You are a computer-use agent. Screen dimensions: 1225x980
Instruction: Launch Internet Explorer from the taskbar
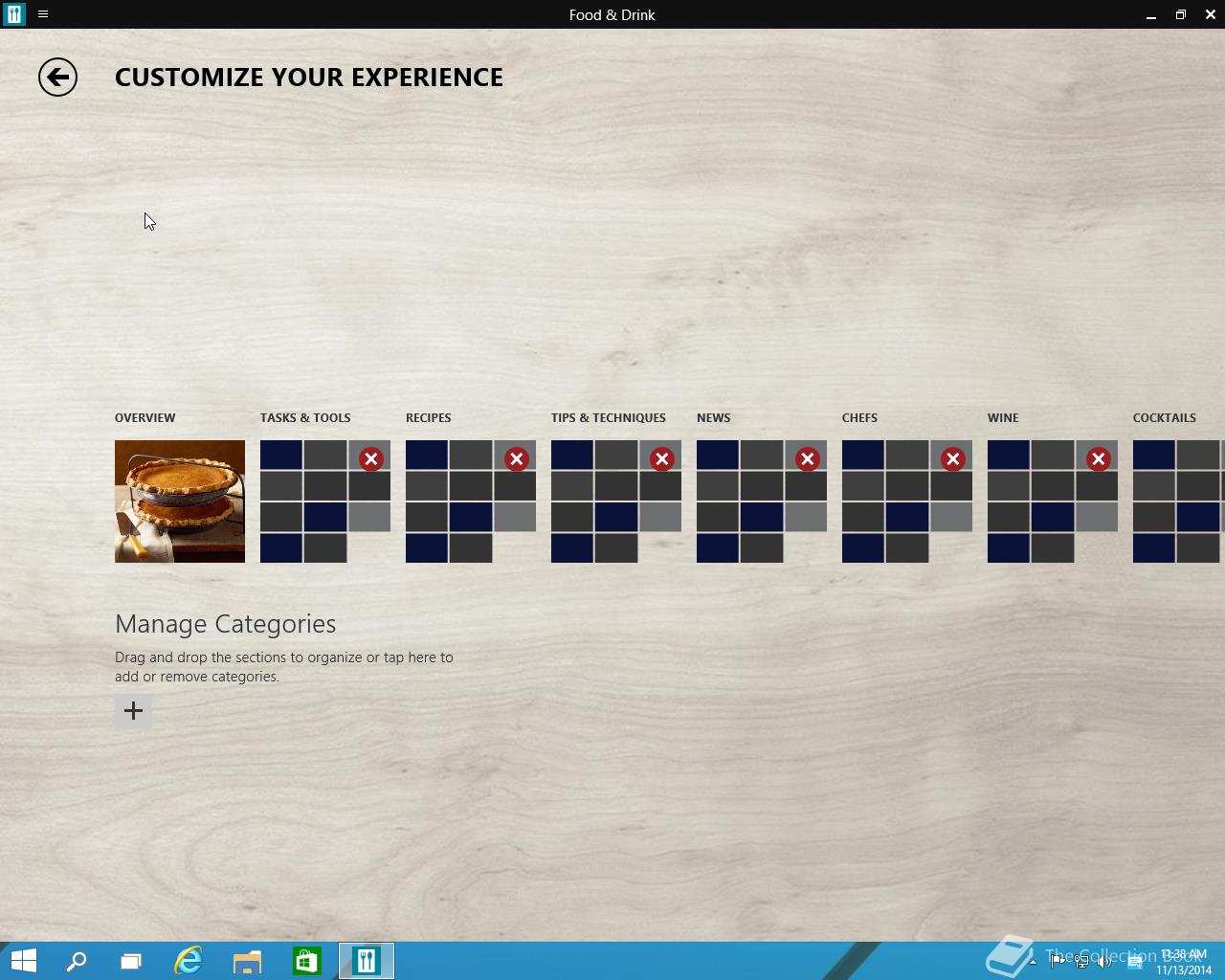click(x=189, y=961)
